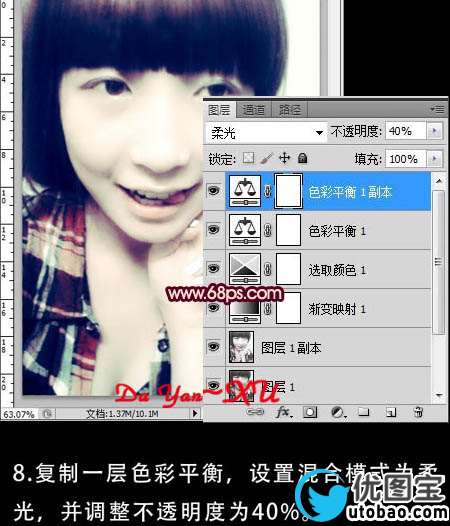The height and width of the screenshot is (526, 450).
Task: Hide the 色彩平衡 1 副本 layer
Action: 214,191
